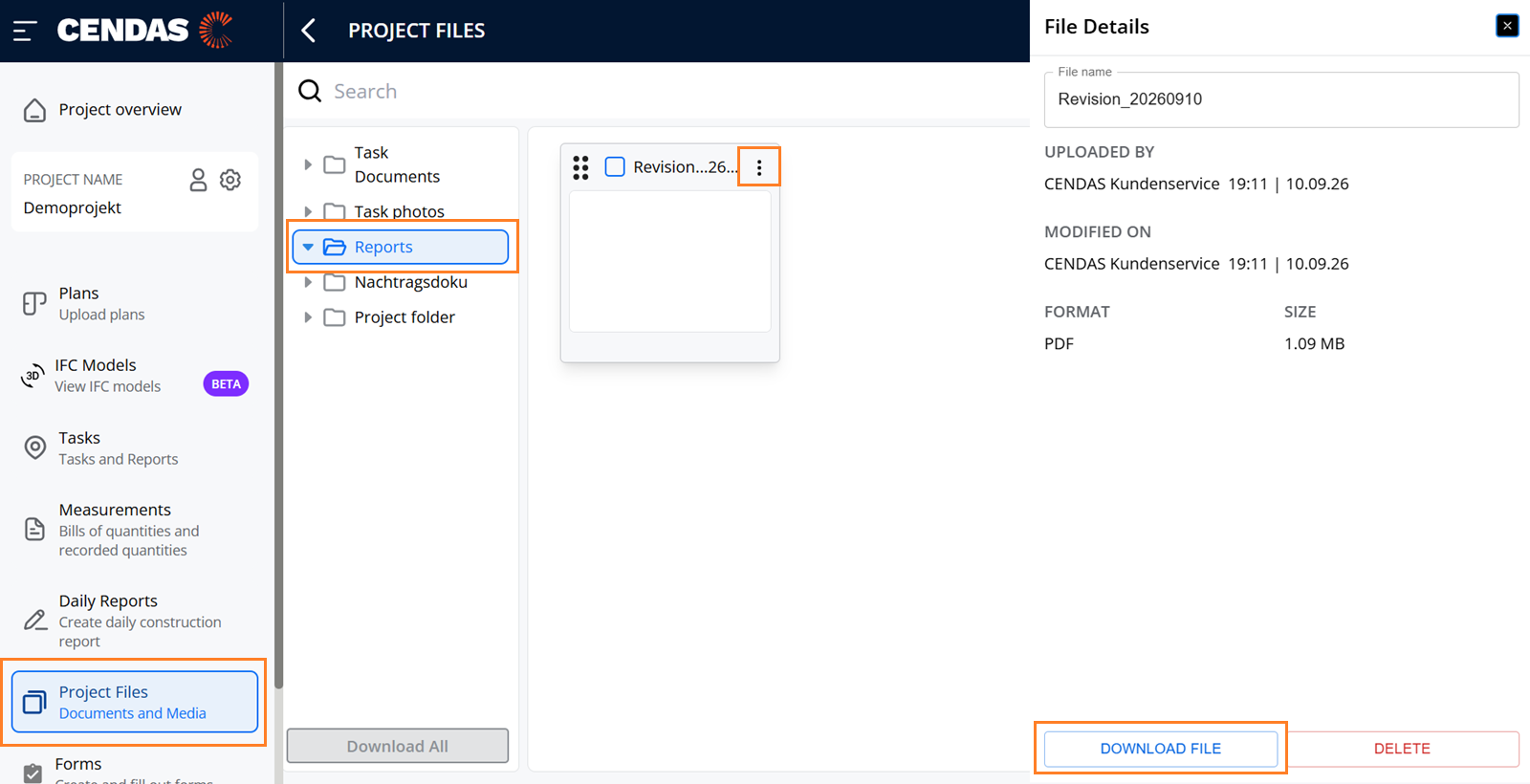Open Daily Reports section in sidebar
Screen dimensions: 1530x784
(x=135, y=621)
